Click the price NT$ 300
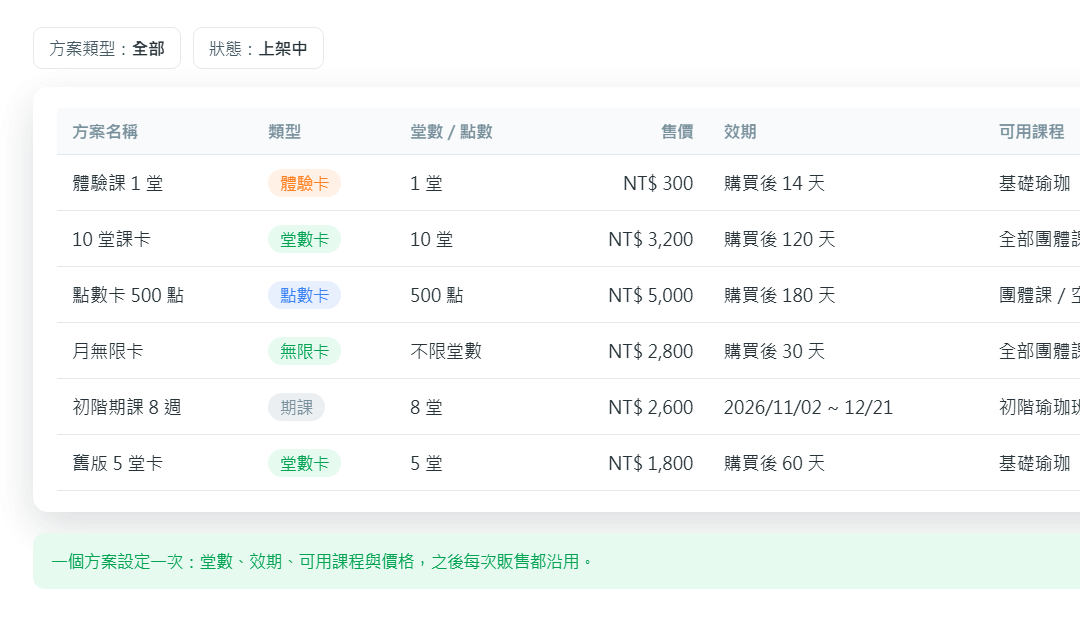The height and width of the screenshot is (618, 1080). [658, 183]
